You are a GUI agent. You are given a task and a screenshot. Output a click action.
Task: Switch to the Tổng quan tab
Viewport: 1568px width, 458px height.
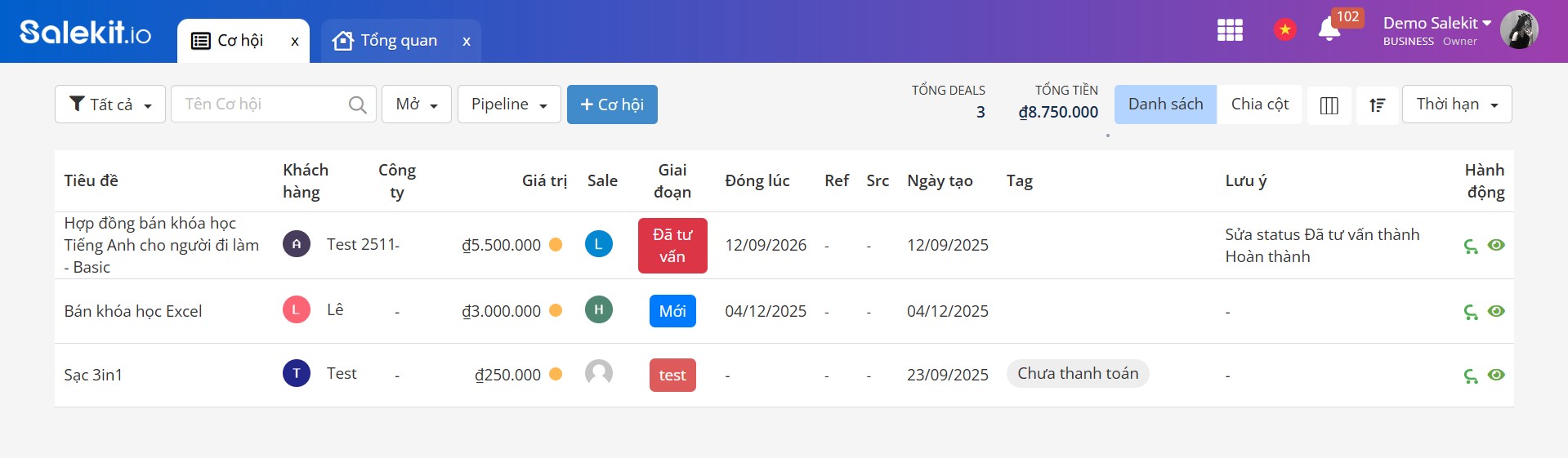click(398, 41)
